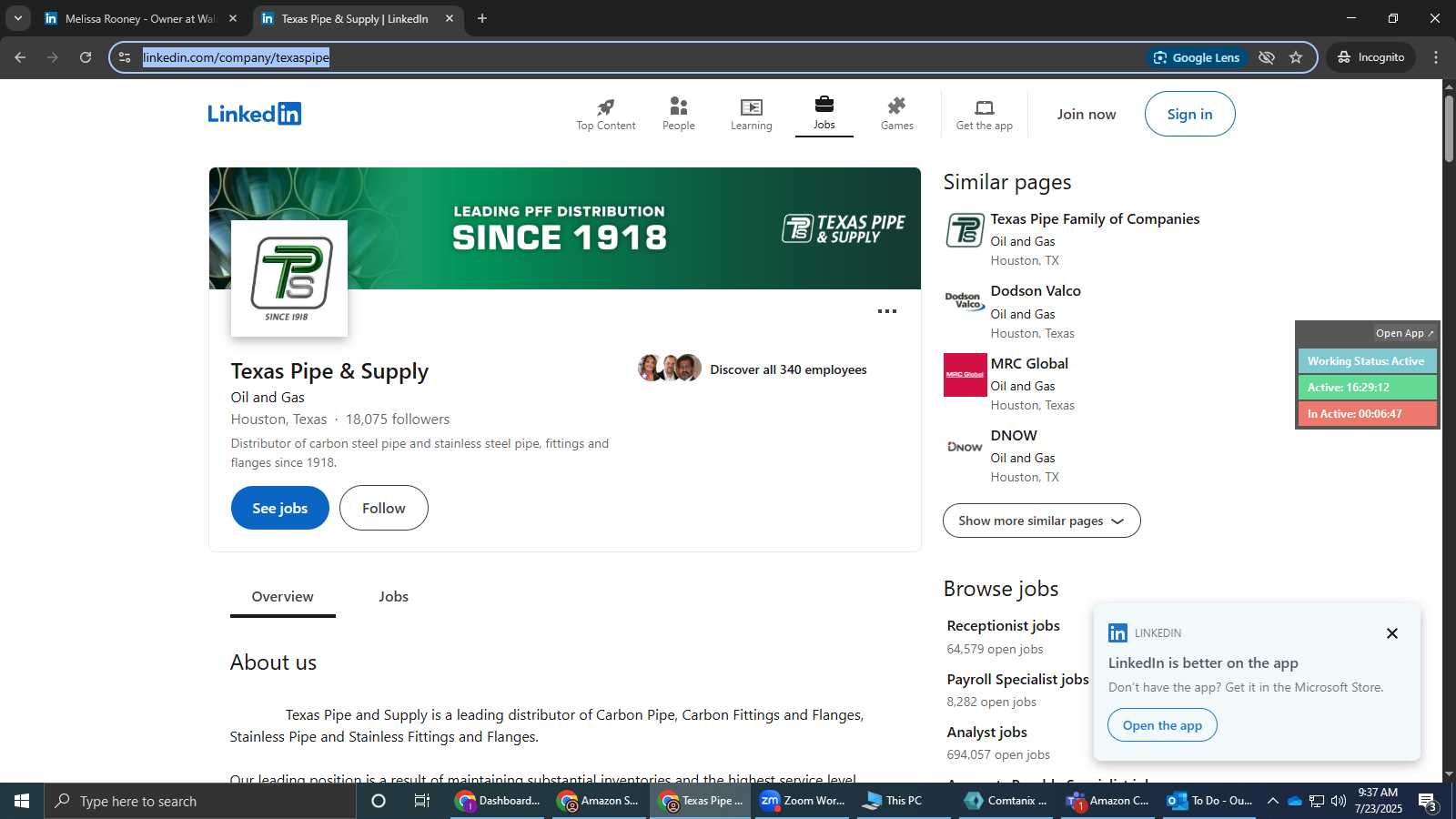View site information icon in address bar

[x=125, y=57]
